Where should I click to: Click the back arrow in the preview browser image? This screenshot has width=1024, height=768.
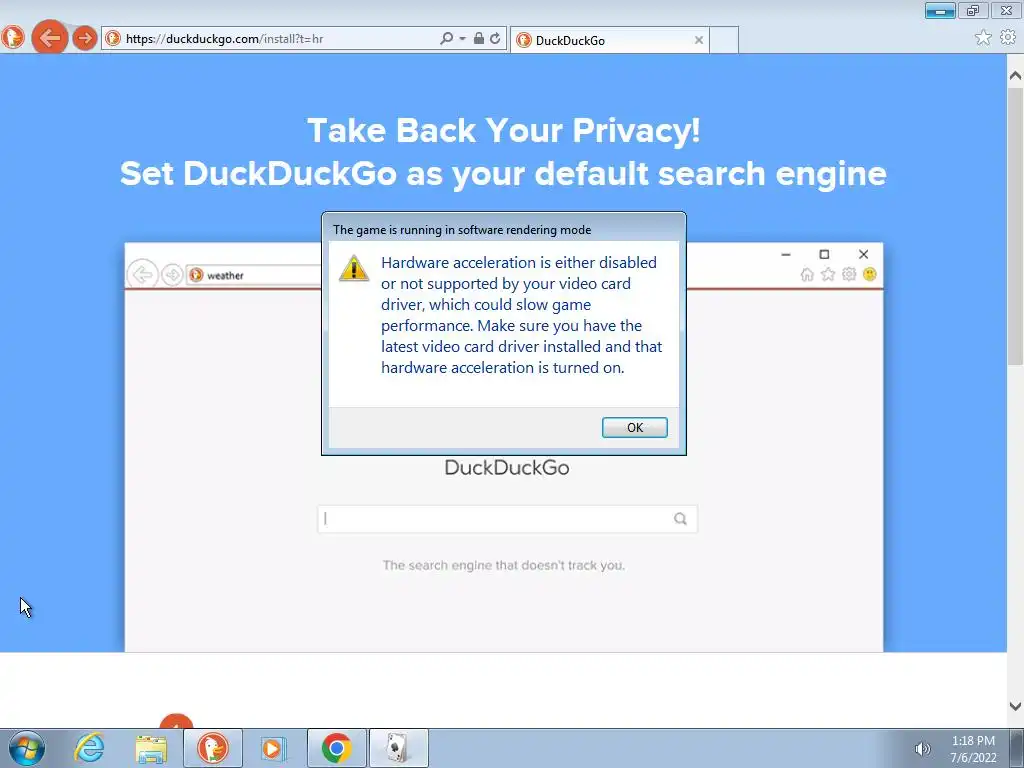142,274
